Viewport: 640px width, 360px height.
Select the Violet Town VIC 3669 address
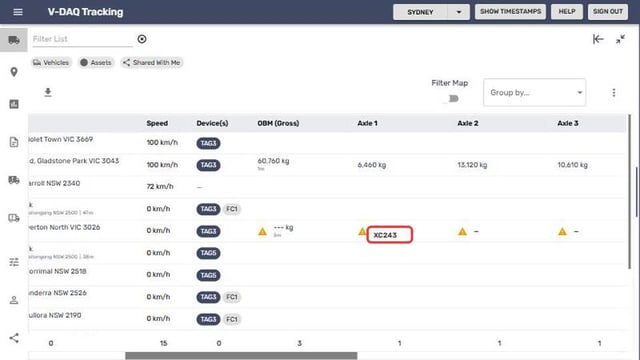[x=61, y=139]
